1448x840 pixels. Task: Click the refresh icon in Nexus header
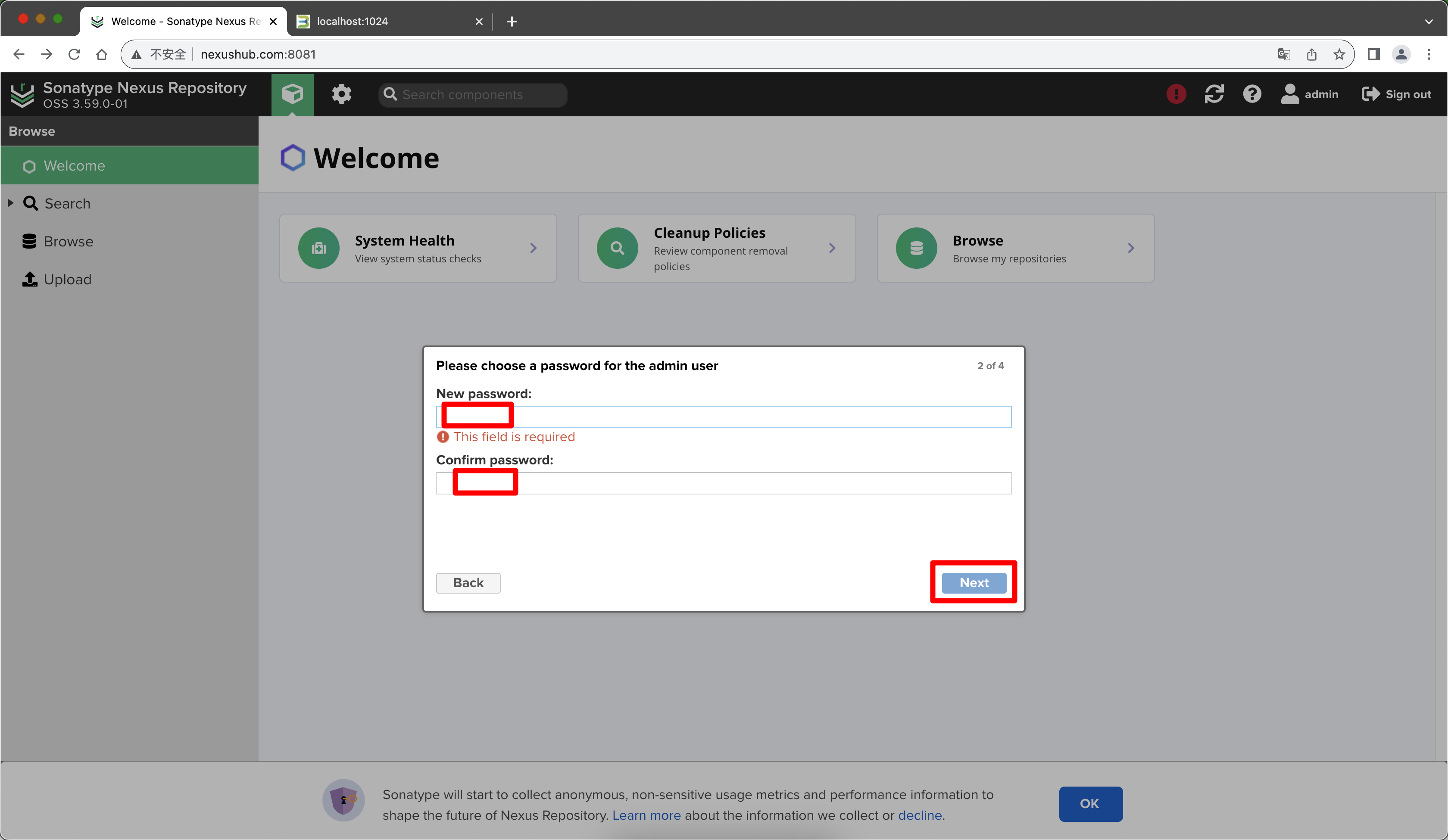[1214, 94]
